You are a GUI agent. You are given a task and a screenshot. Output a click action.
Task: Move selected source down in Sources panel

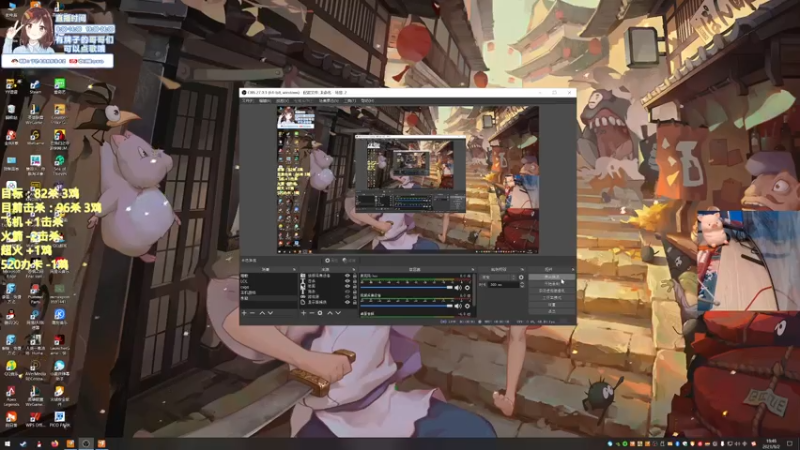pos(338,313)
